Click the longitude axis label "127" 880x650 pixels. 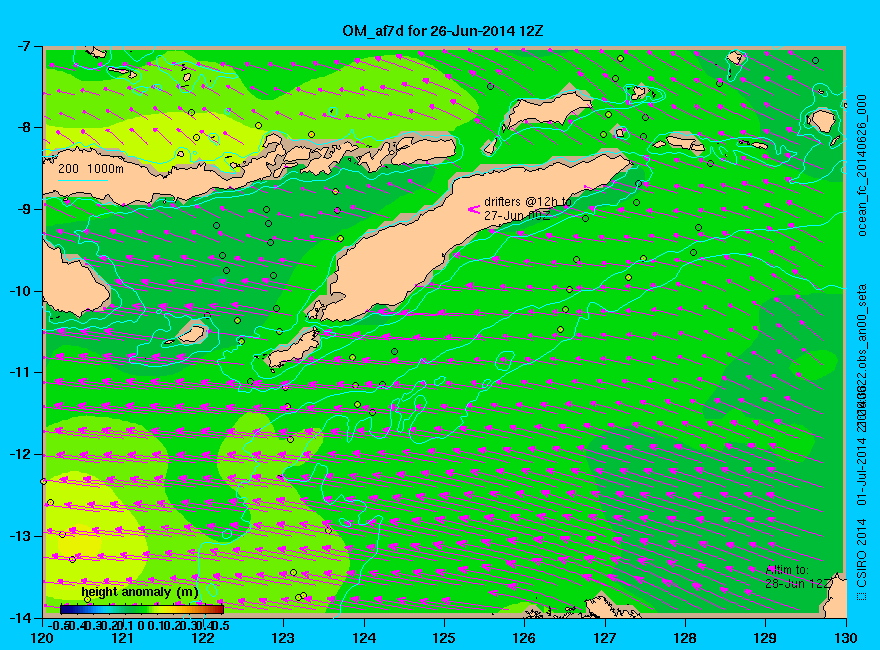pyautogui.click(x=605, y=638)
